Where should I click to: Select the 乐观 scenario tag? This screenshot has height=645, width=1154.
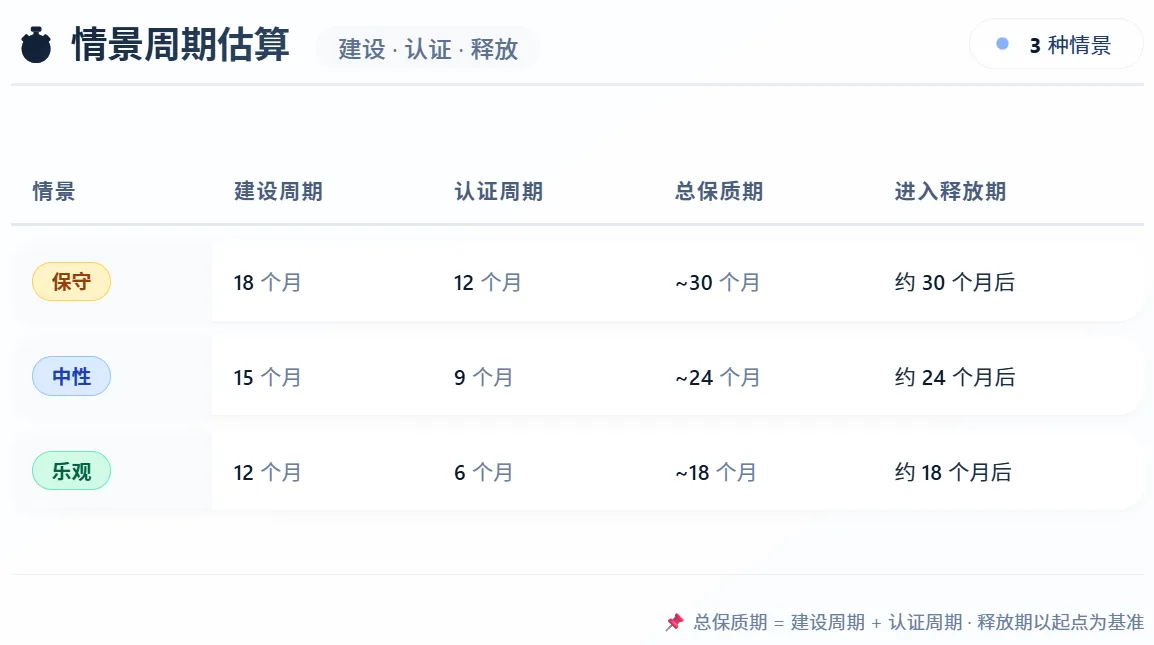(x=71, y=471)
